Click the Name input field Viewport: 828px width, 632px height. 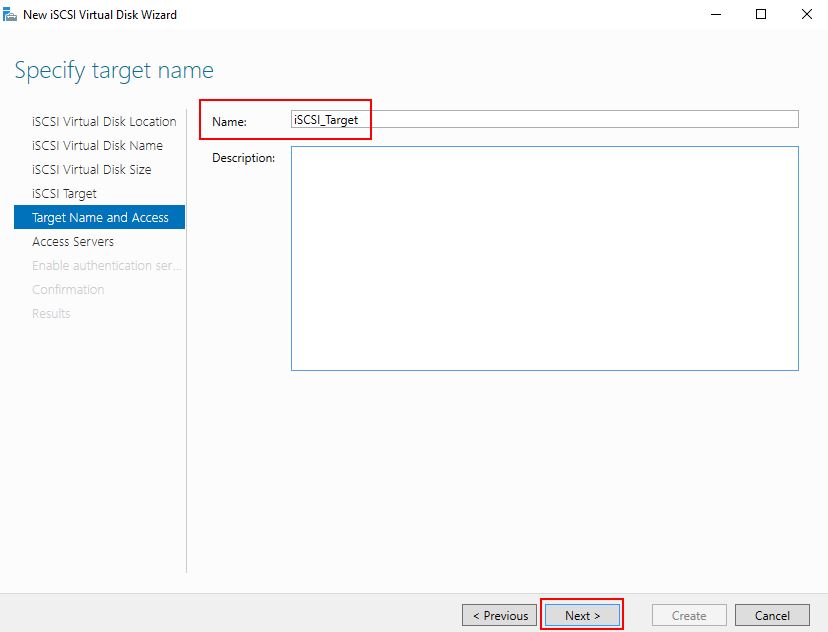pyautogui.click(x=544, y=119)
